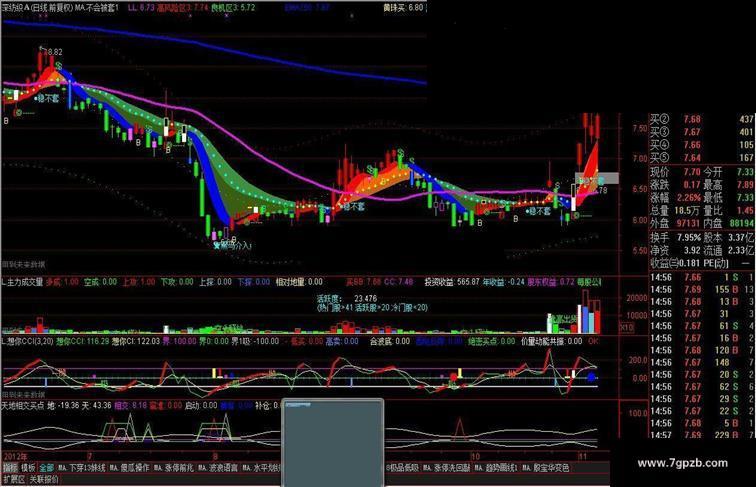
Task: Click the 活跃度 23.476 label
Action: (x=346, y=298)
